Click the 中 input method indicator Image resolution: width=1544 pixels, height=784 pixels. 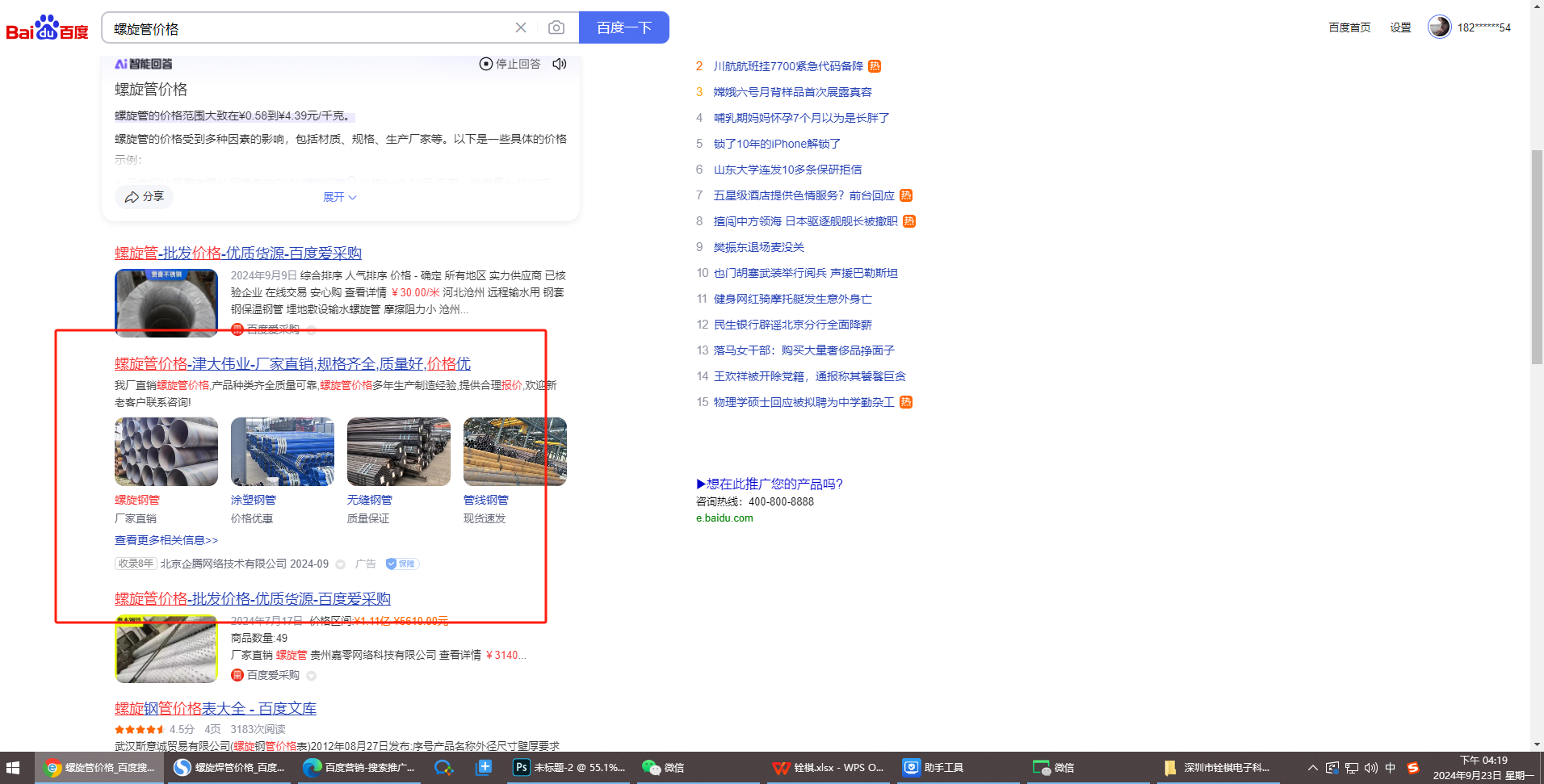coord(1390,768)
